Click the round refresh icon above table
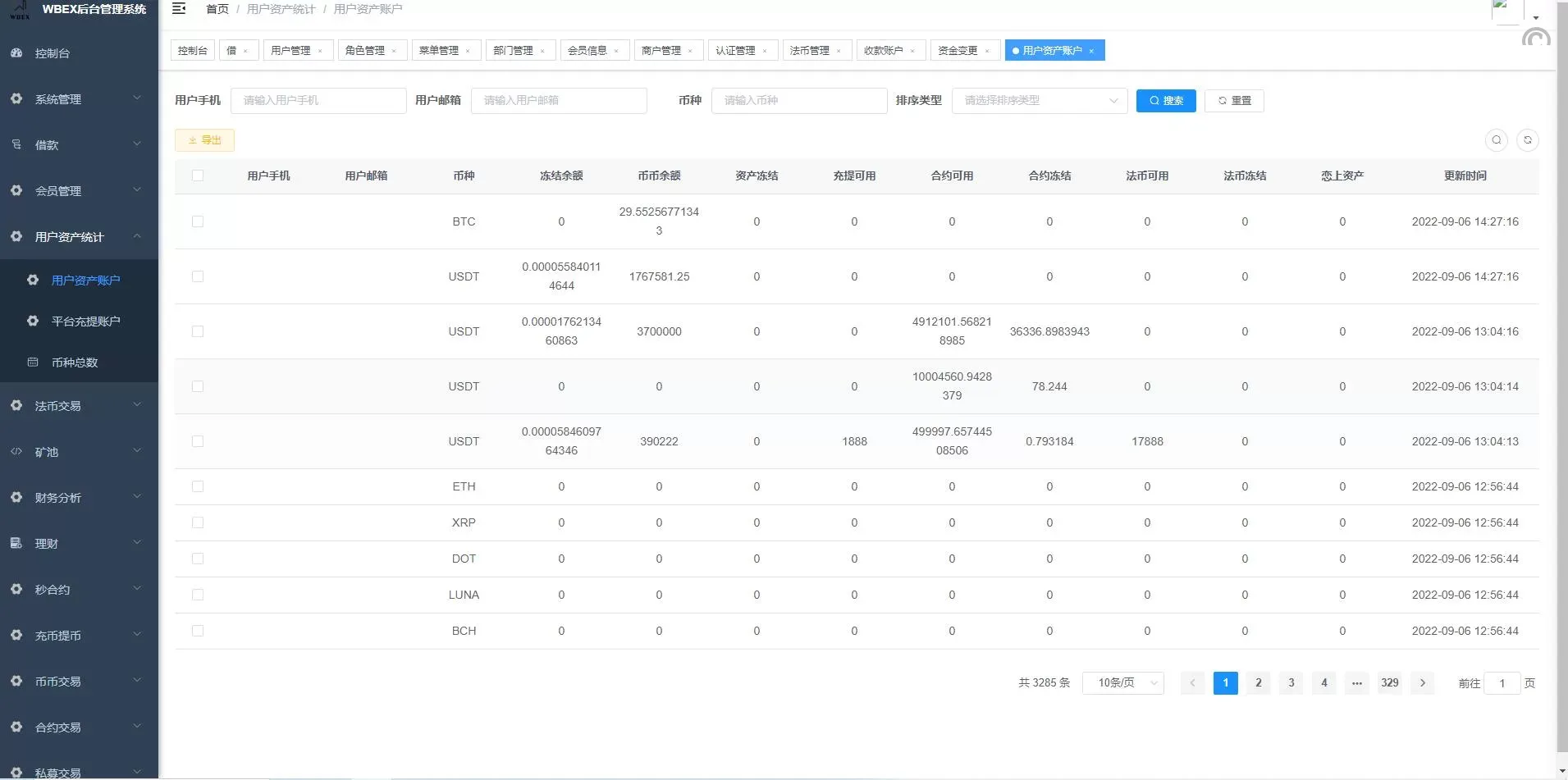 point(1527,140)
